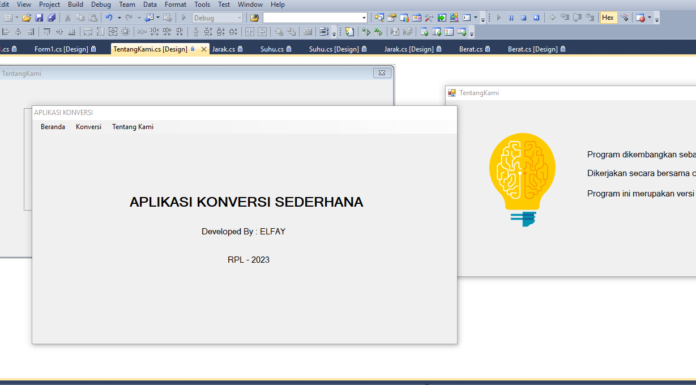Viewport: 696px width, 385px height.
Task: Click the Make Vertical Spacing Equal icon
Action: tap(196, 32)
